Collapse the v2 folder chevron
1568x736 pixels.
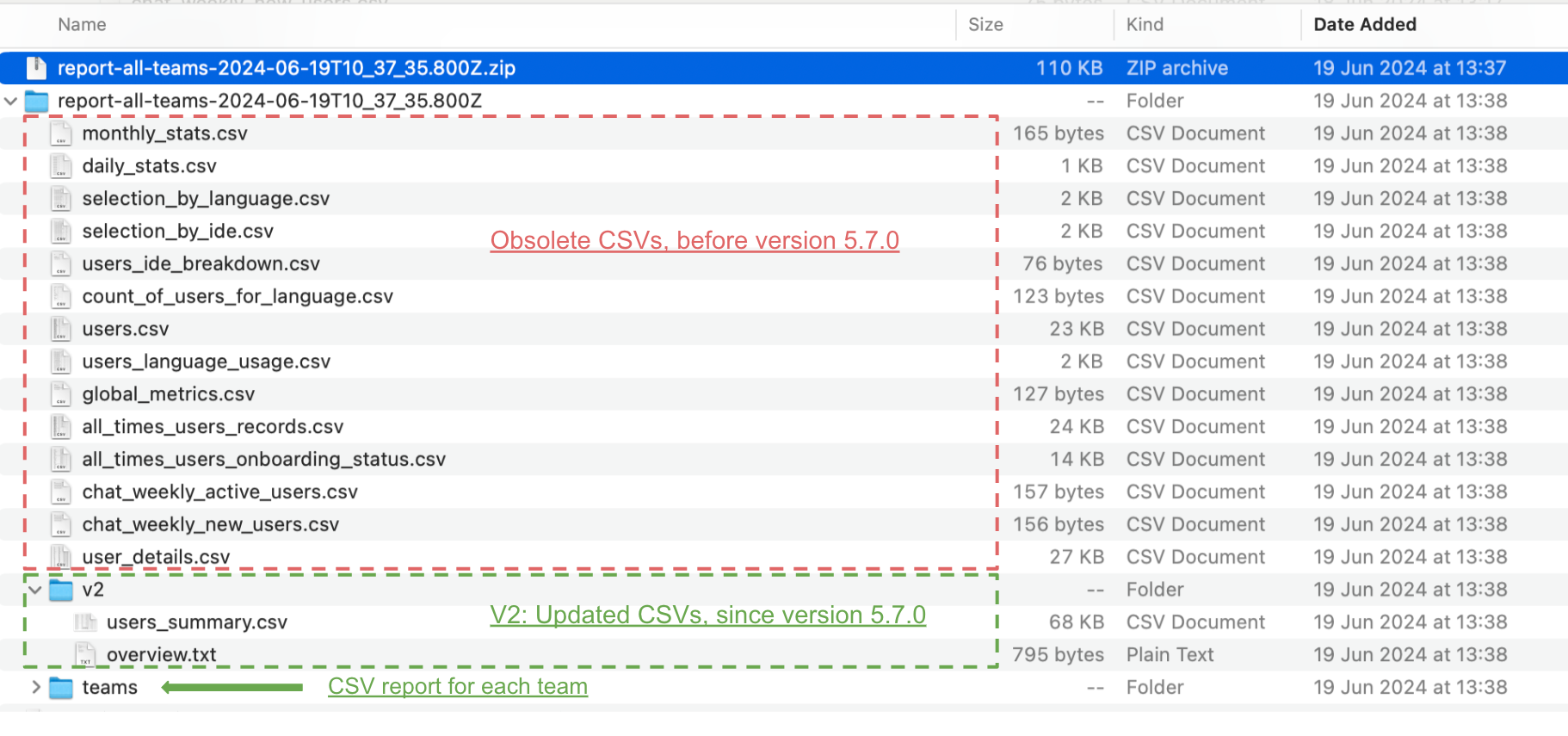coord(35,590)
